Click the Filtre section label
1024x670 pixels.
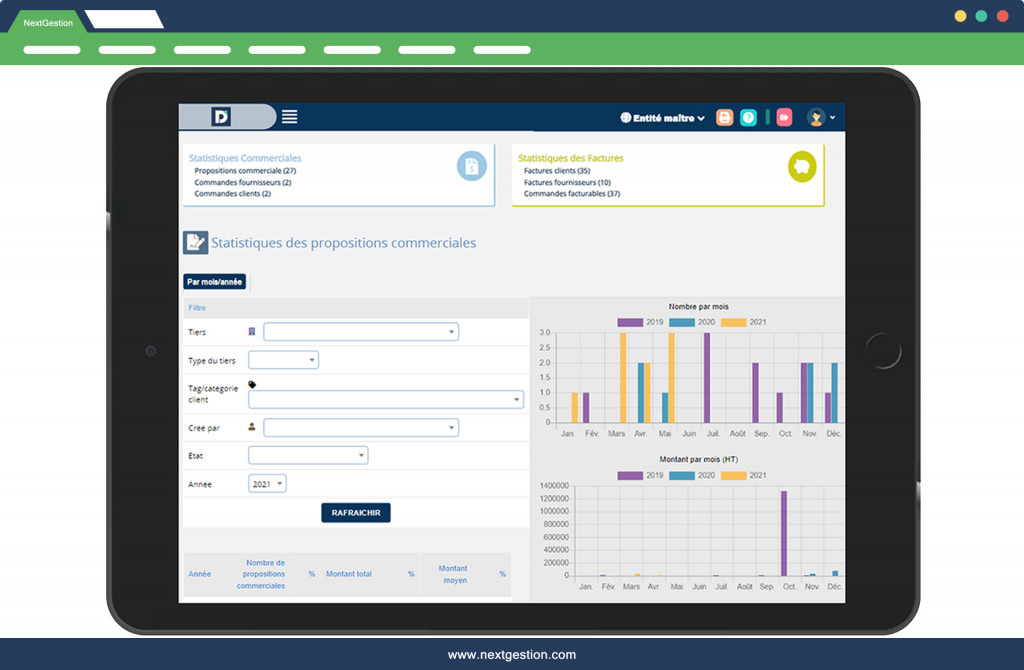197,308
